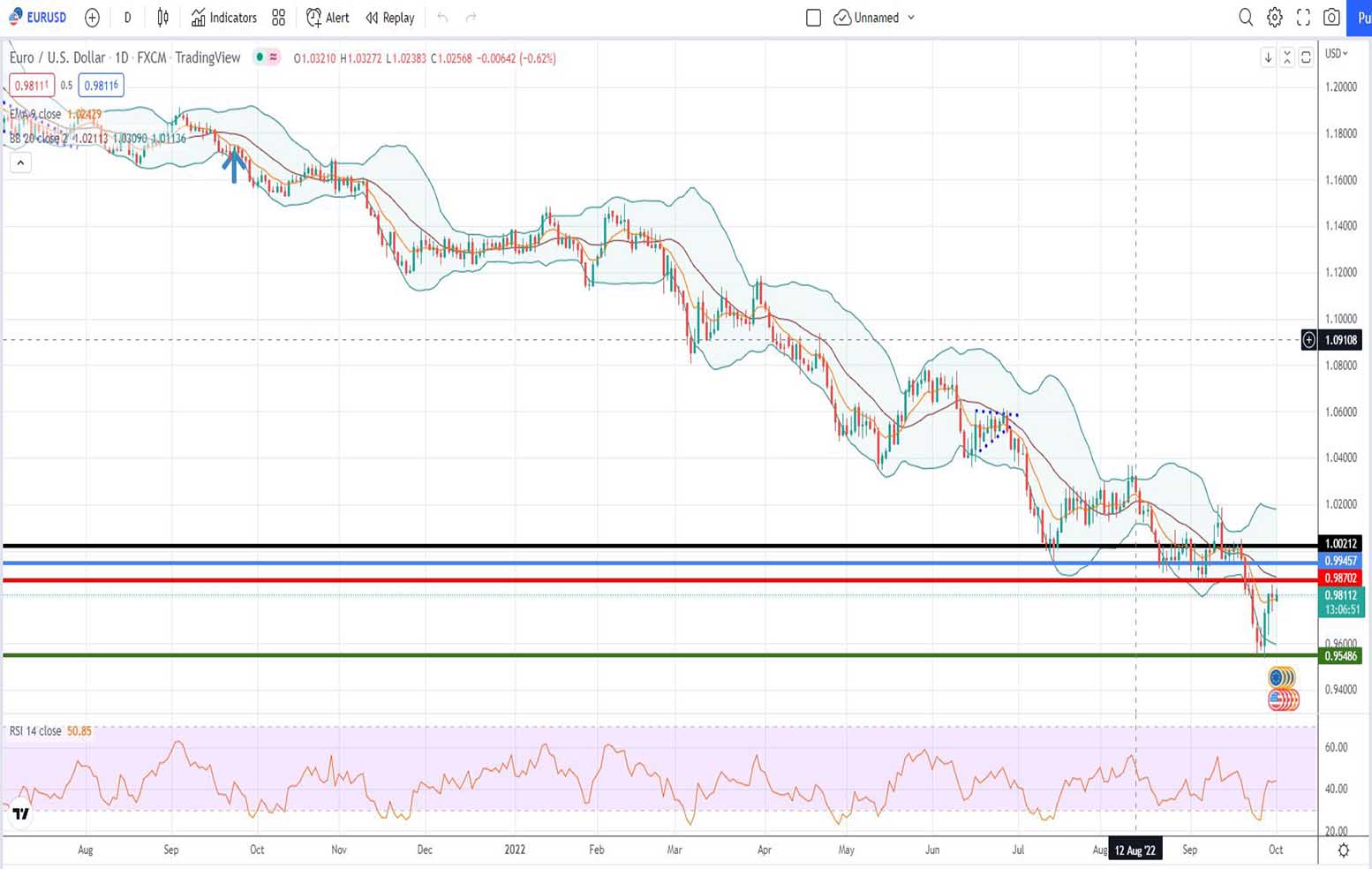Toggle the collapse pane button with inward arrows
This screenshot has width=1372, height=869.
[1287, 57]
